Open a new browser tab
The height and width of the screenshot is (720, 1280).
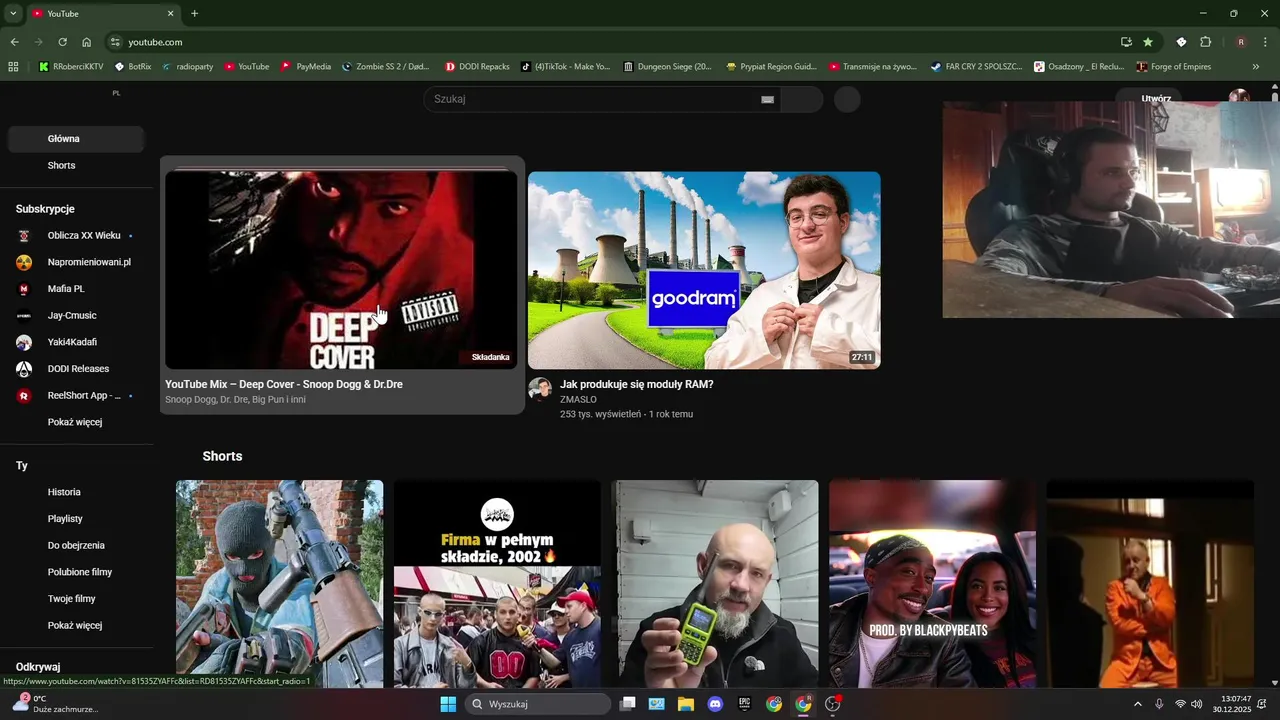pos(194,14)
